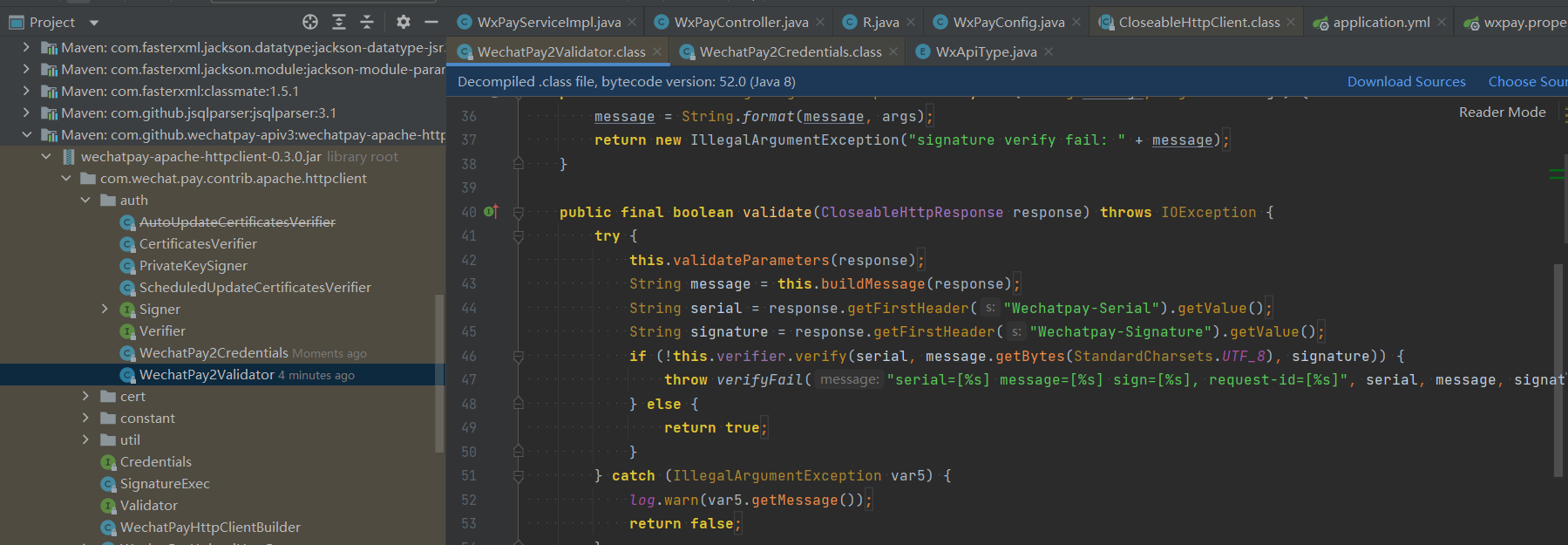This screenshot has width=1568, height=545.
Task: Click the fold marker at line 46
Action: tap(519, 357)
